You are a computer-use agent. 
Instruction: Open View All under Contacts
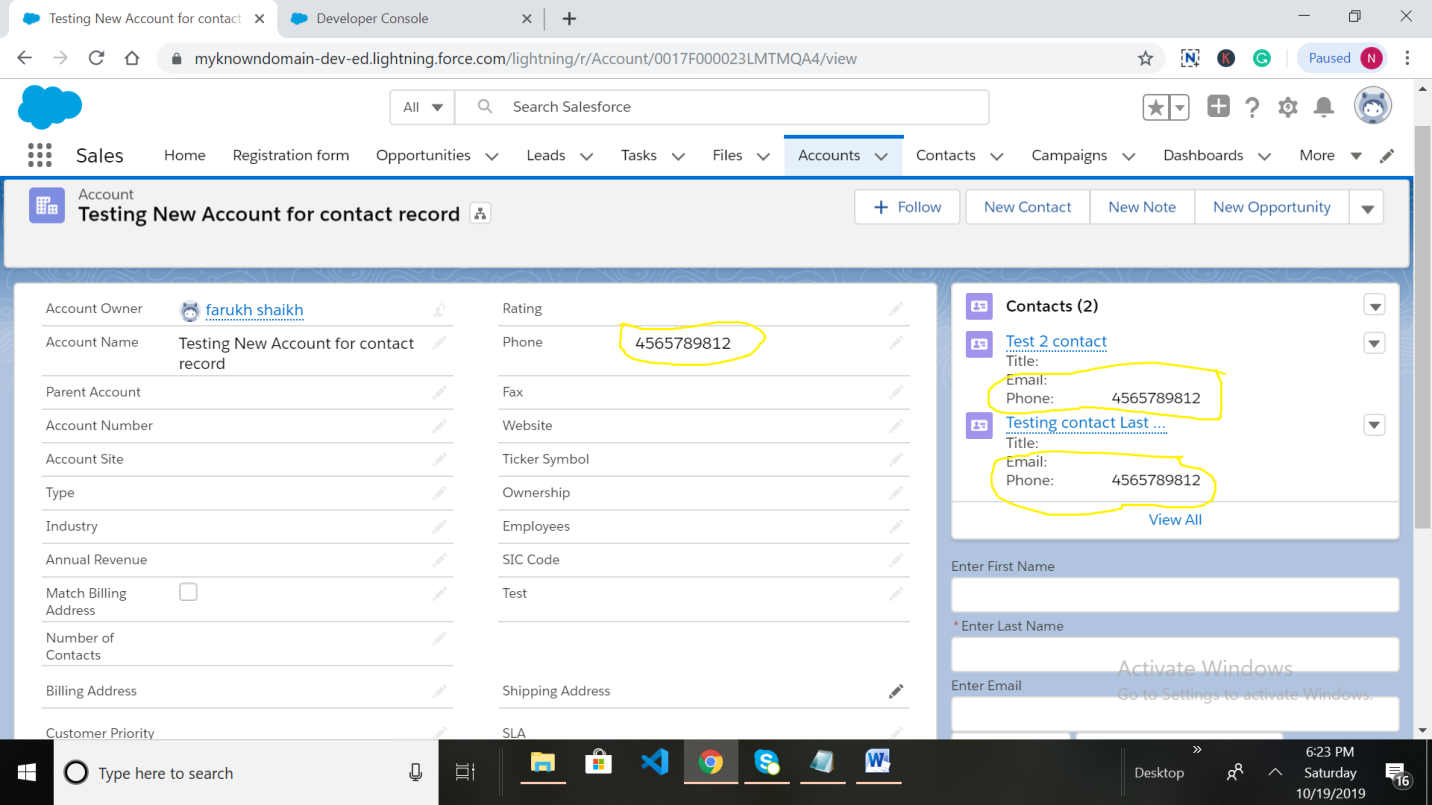(1174, 519)
